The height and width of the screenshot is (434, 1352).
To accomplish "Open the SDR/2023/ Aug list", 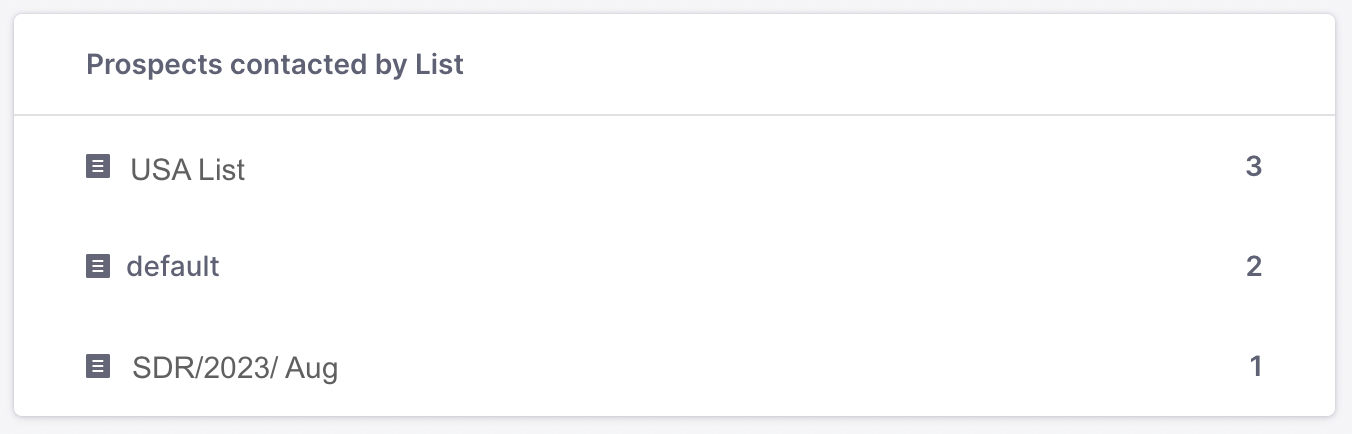I will coord(235,369).
